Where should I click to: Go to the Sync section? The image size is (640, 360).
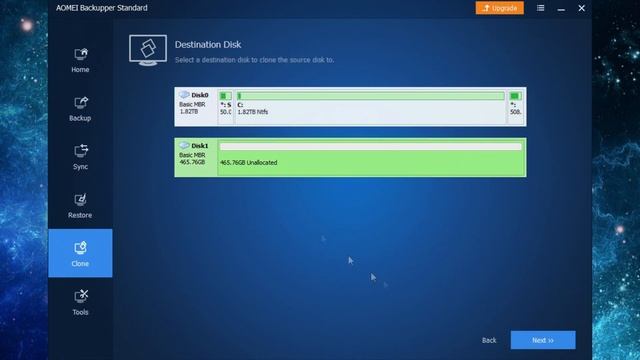click(x=80, y=157)
